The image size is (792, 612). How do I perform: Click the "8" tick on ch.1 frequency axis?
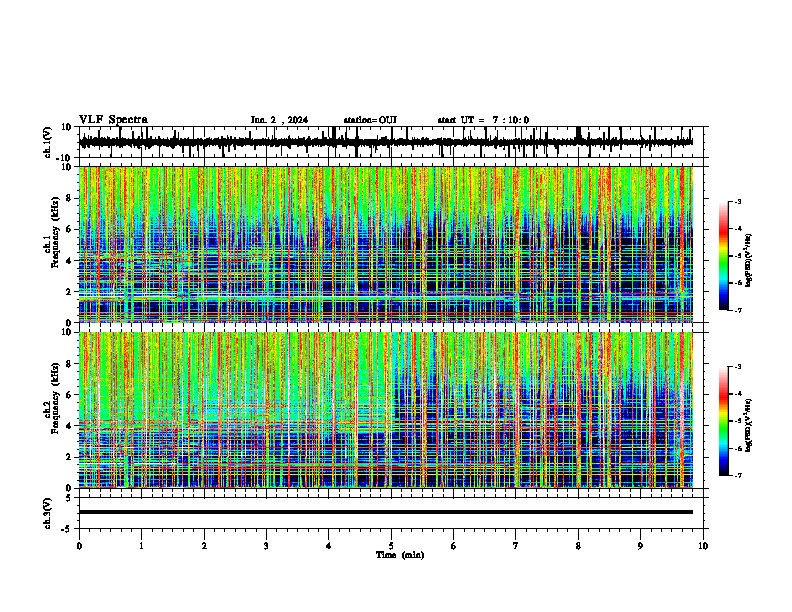70,198
